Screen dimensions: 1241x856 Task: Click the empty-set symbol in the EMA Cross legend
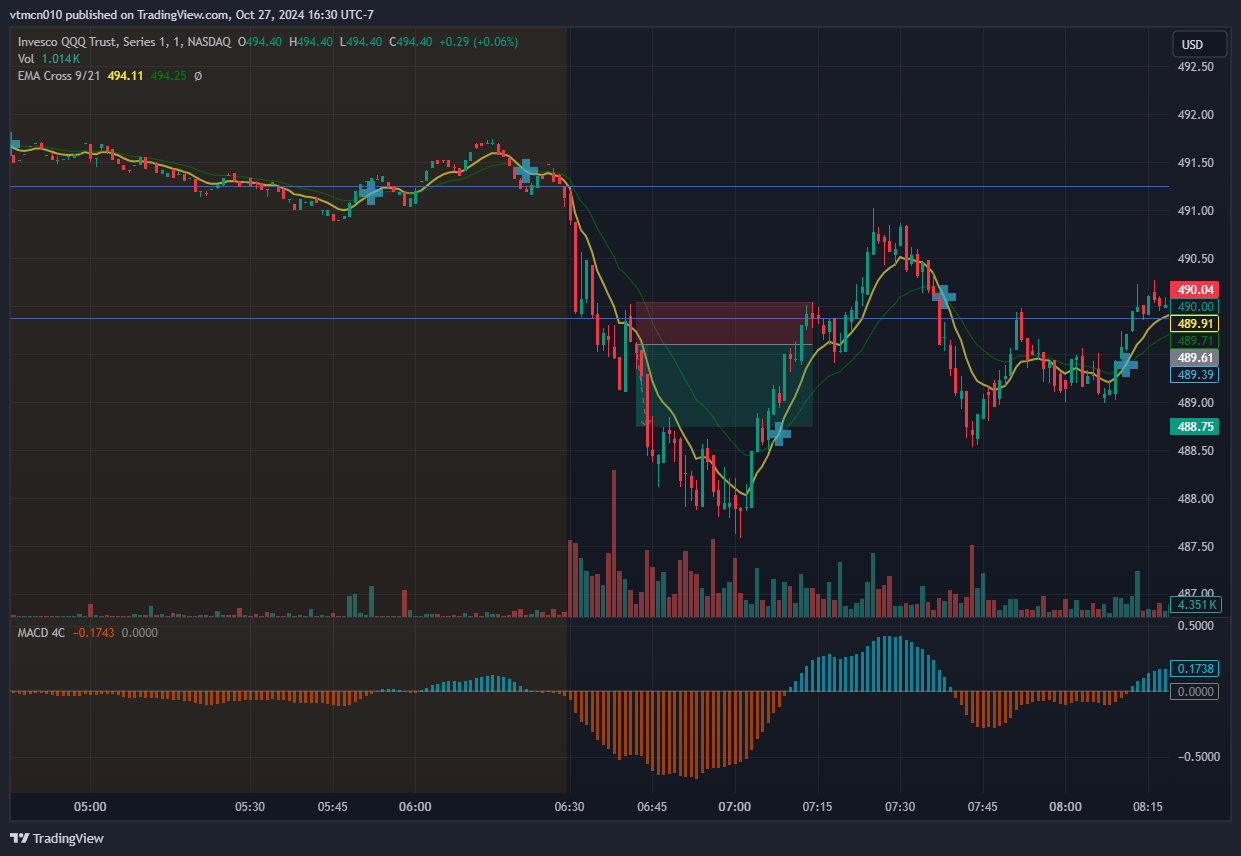click(x=198, y=76)
